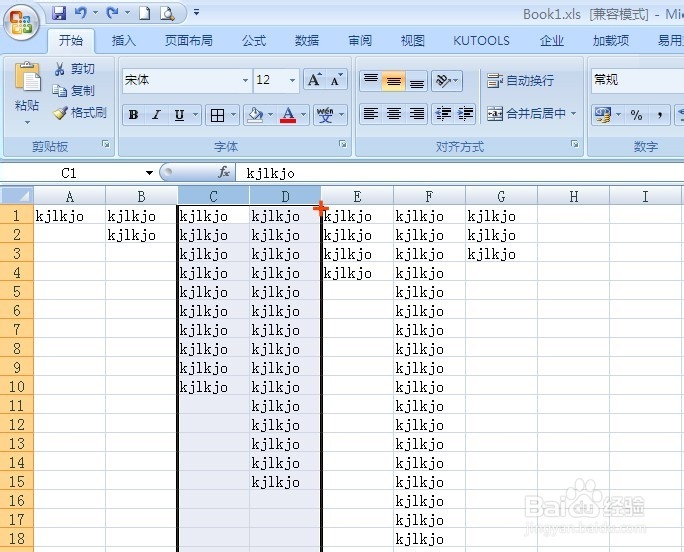Click the 合并后居中 merge and center button
684x552 pixels.
click(527, 113)
